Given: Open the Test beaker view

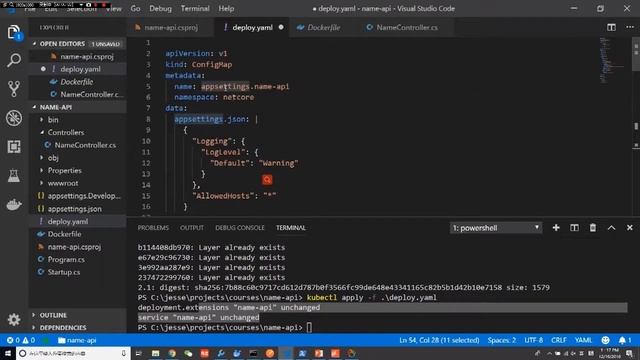Looking at the screenshot, I should 13,176.
